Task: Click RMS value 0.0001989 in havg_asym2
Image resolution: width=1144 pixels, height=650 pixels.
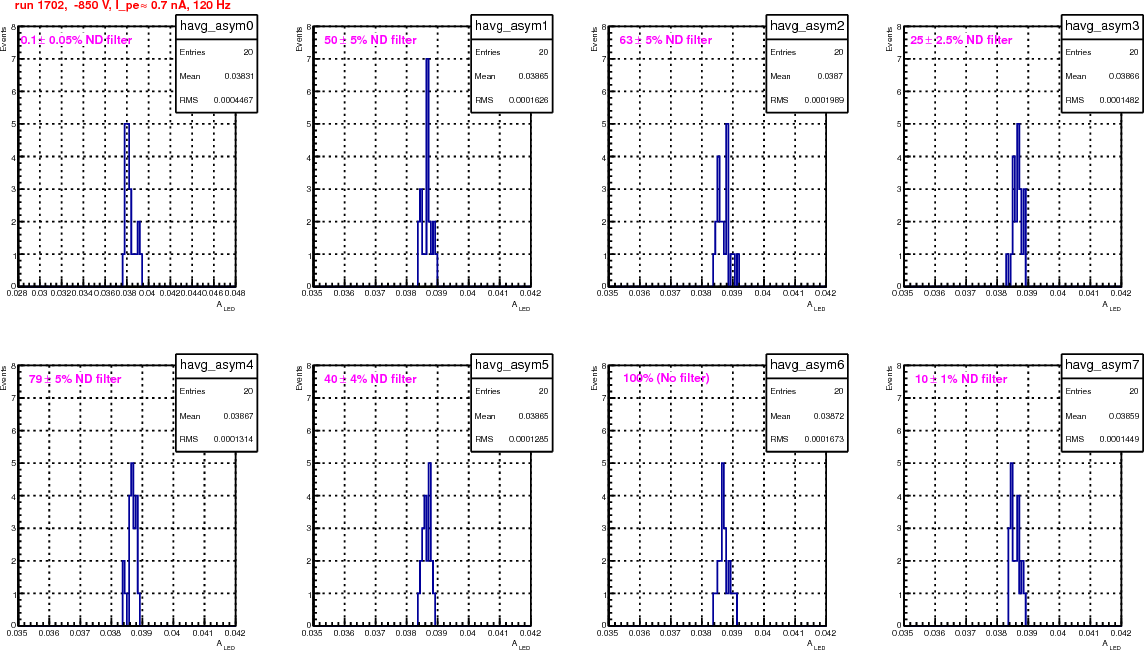Action: tap(824, 100)
